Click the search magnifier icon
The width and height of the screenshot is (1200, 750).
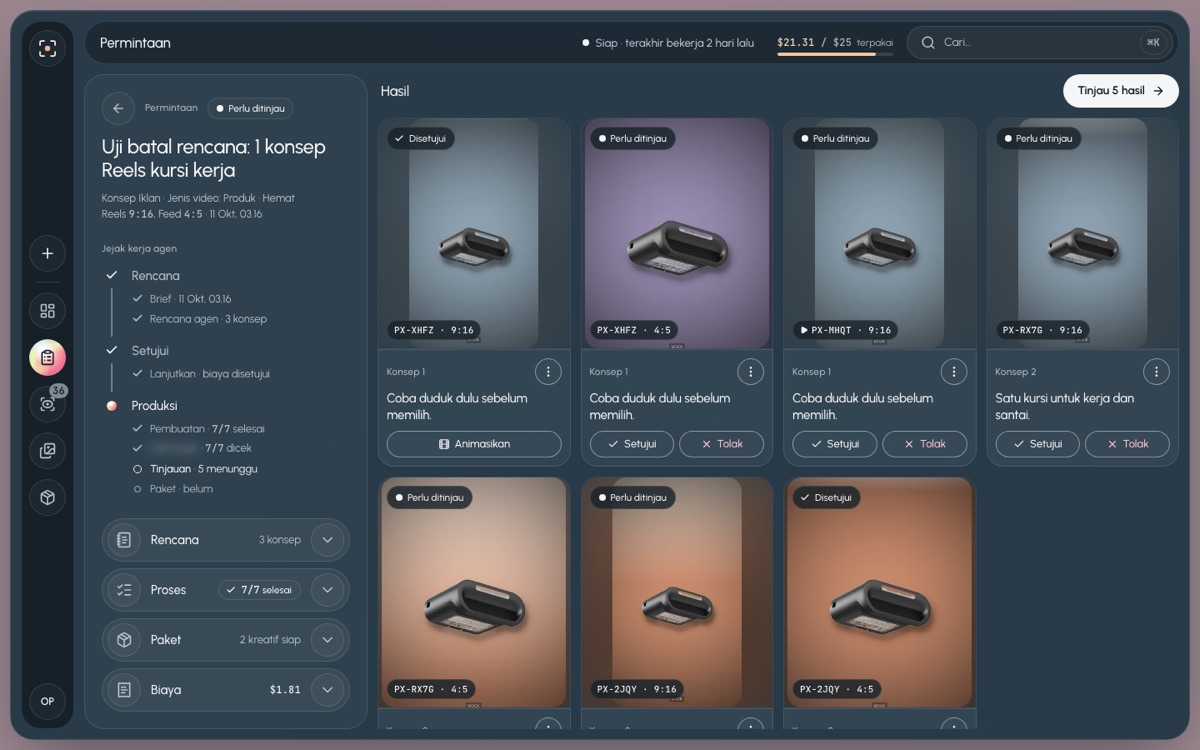coord(928,43)
